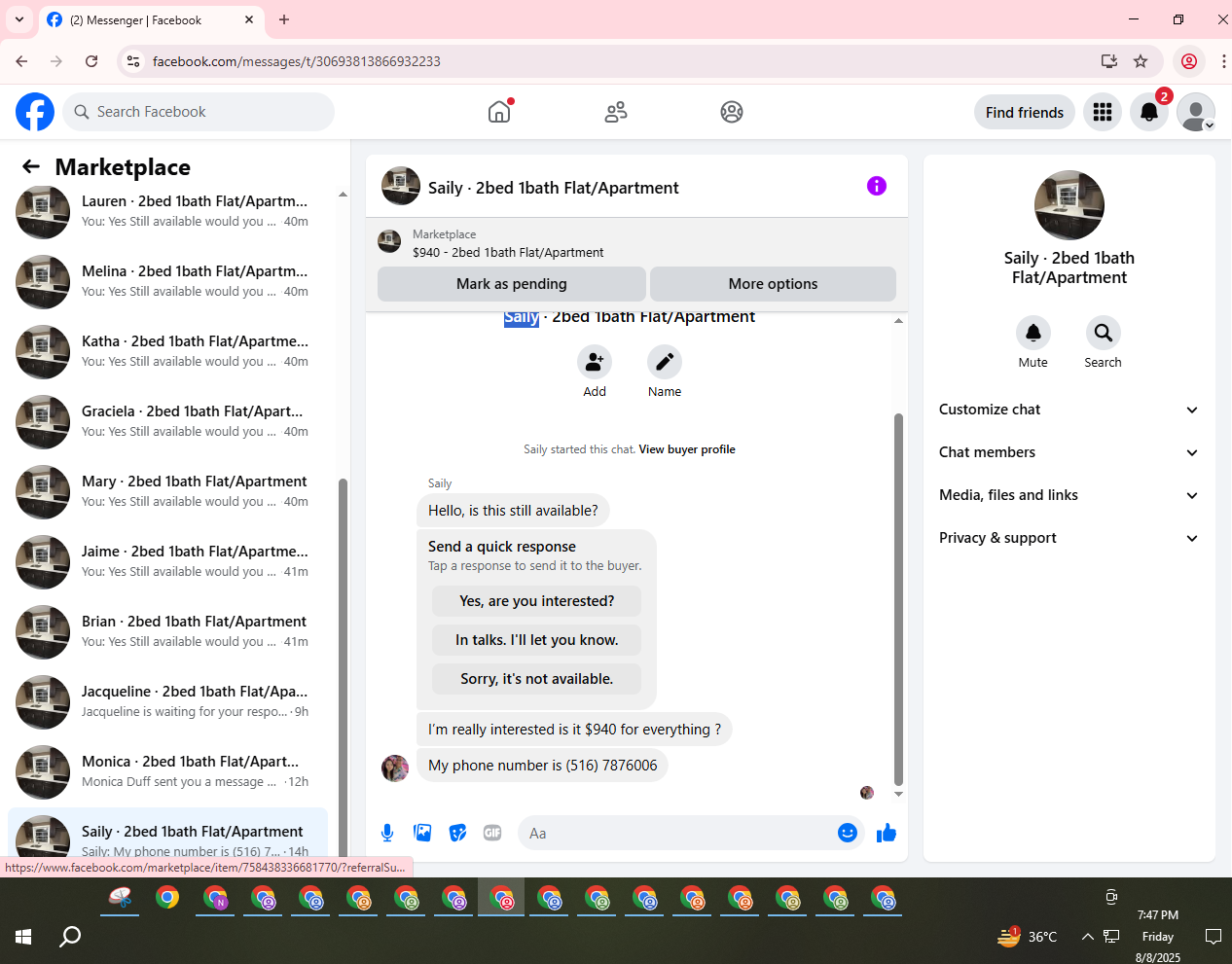Open the account profile avatar menu
1232x964 pixels.
1196,112
